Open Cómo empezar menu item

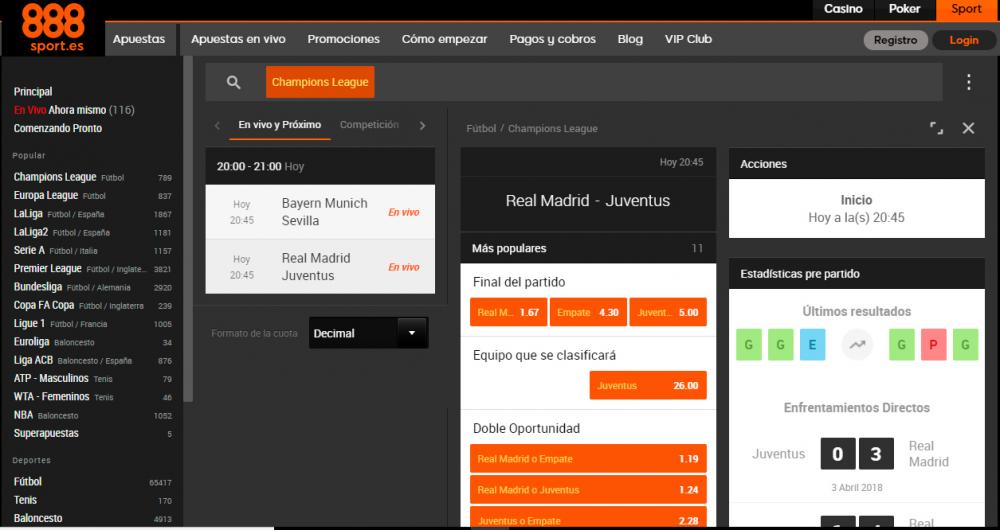[x=445, y=39]
